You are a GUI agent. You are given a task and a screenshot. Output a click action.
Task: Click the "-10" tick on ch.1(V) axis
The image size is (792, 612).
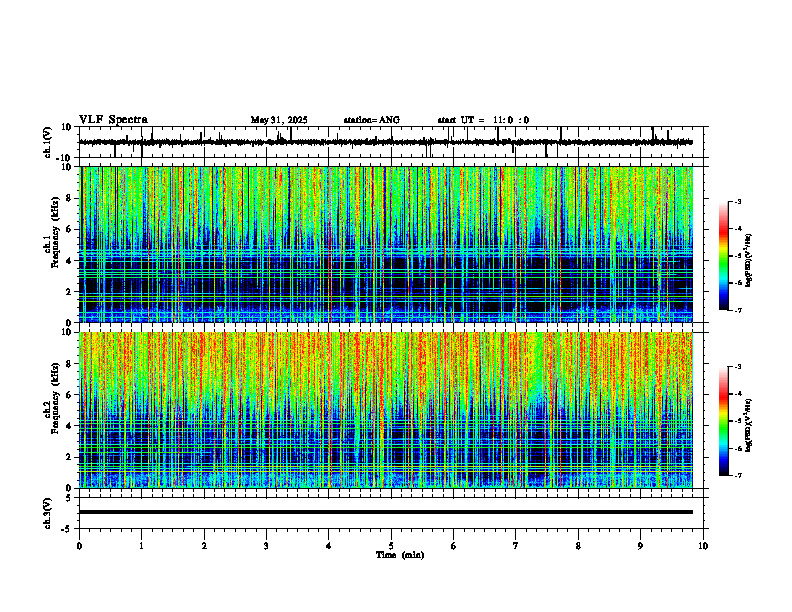(x=65, y=158)
